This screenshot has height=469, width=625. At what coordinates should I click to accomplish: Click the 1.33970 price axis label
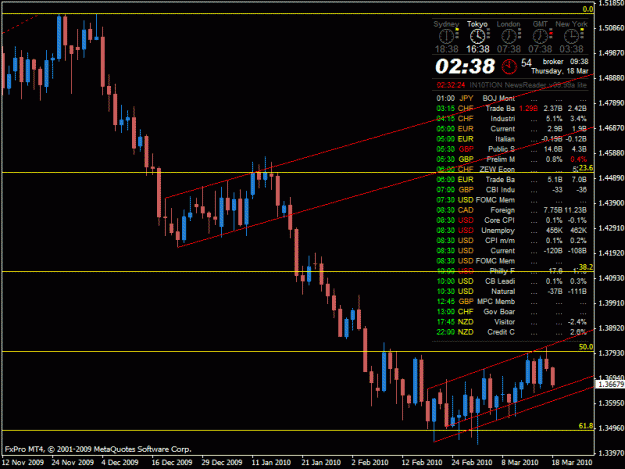click(611, 453)
